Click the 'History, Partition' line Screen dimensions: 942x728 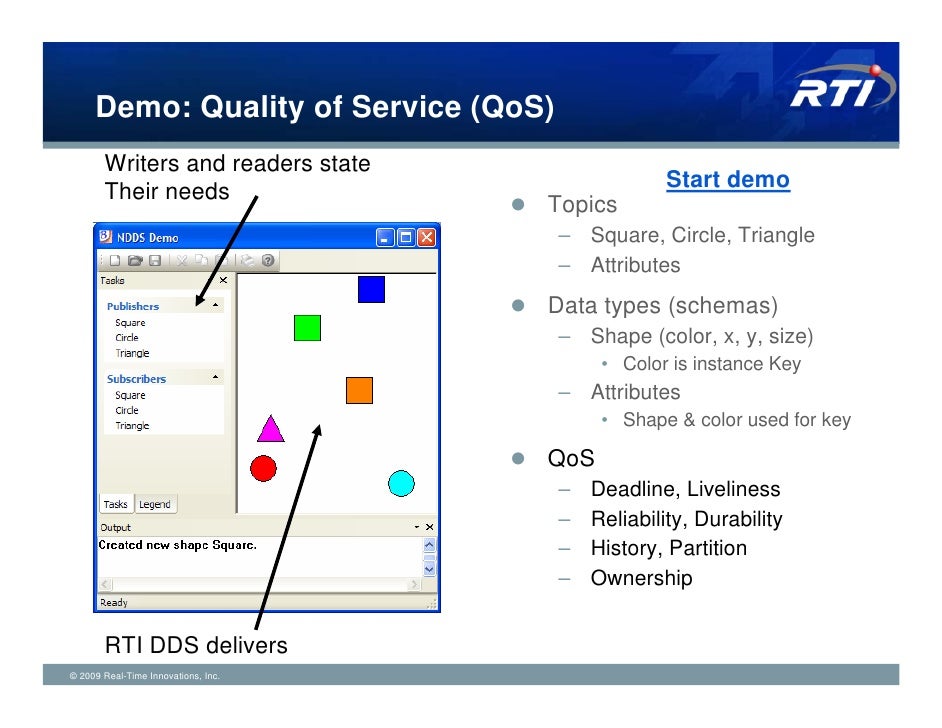tap(669, 548)
